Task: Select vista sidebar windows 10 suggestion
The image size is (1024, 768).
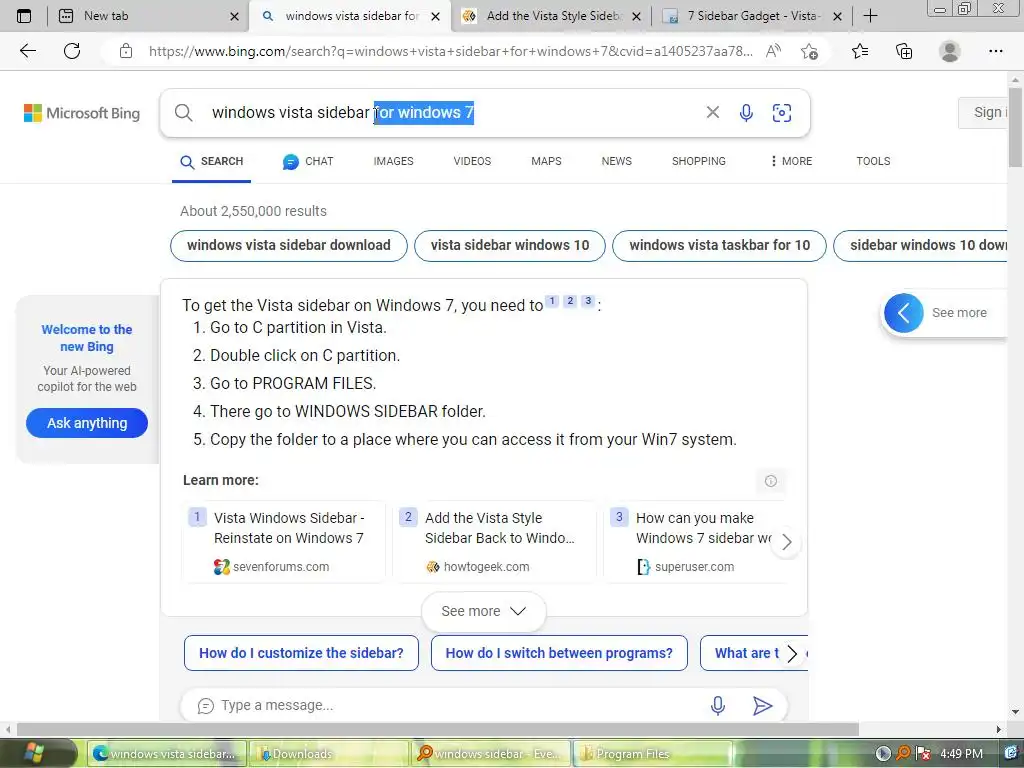Action: (509, 246)
